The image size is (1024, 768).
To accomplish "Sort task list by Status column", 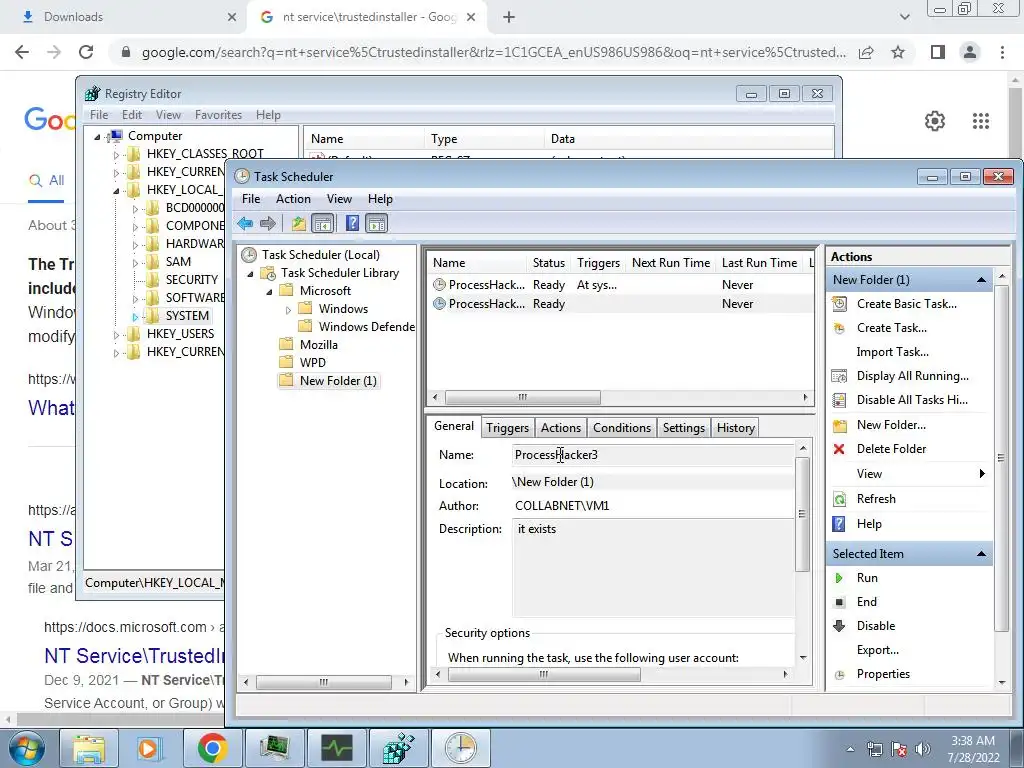I will point(549,263).
